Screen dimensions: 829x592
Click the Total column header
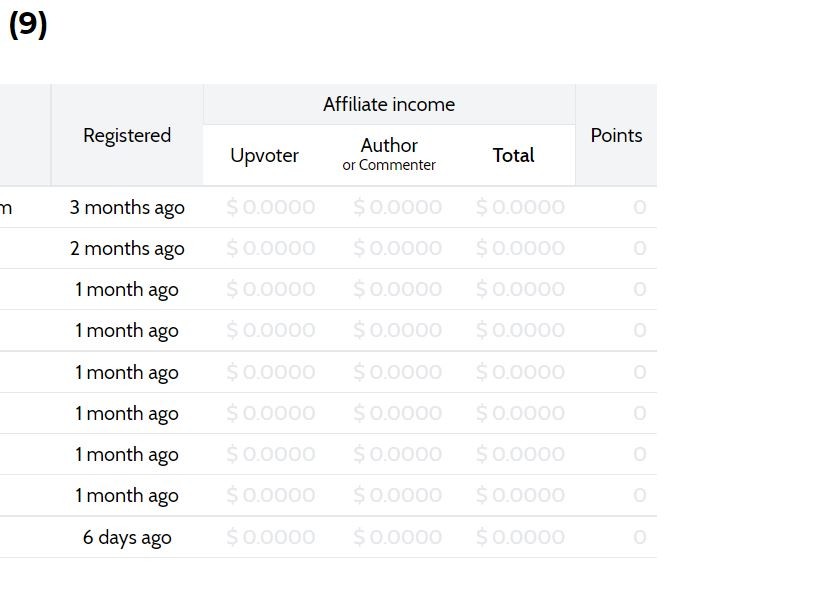click(x=513, y=155)
